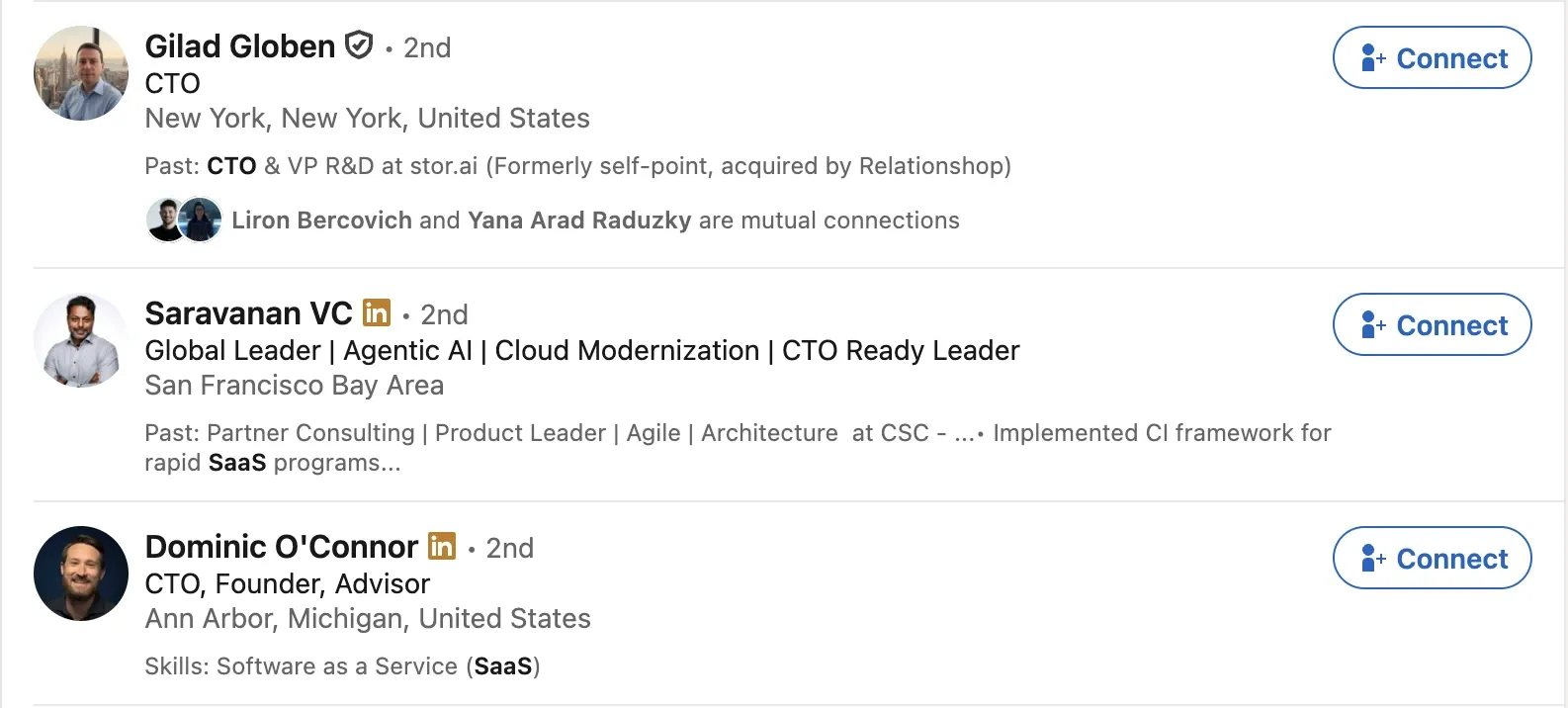The image size is (1568, 708).
Task: Click Connect for Dominic O'Connor
Action: (x=1432, y=559)
